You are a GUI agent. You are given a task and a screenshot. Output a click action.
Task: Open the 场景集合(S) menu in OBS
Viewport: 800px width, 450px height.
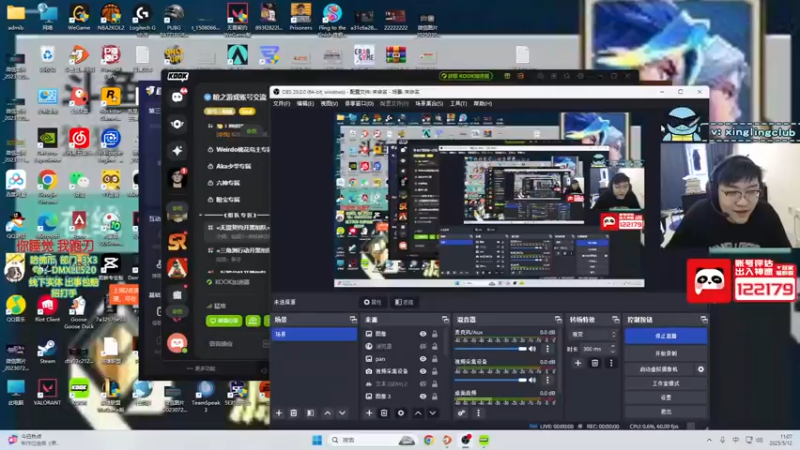[x=429, y=104]
